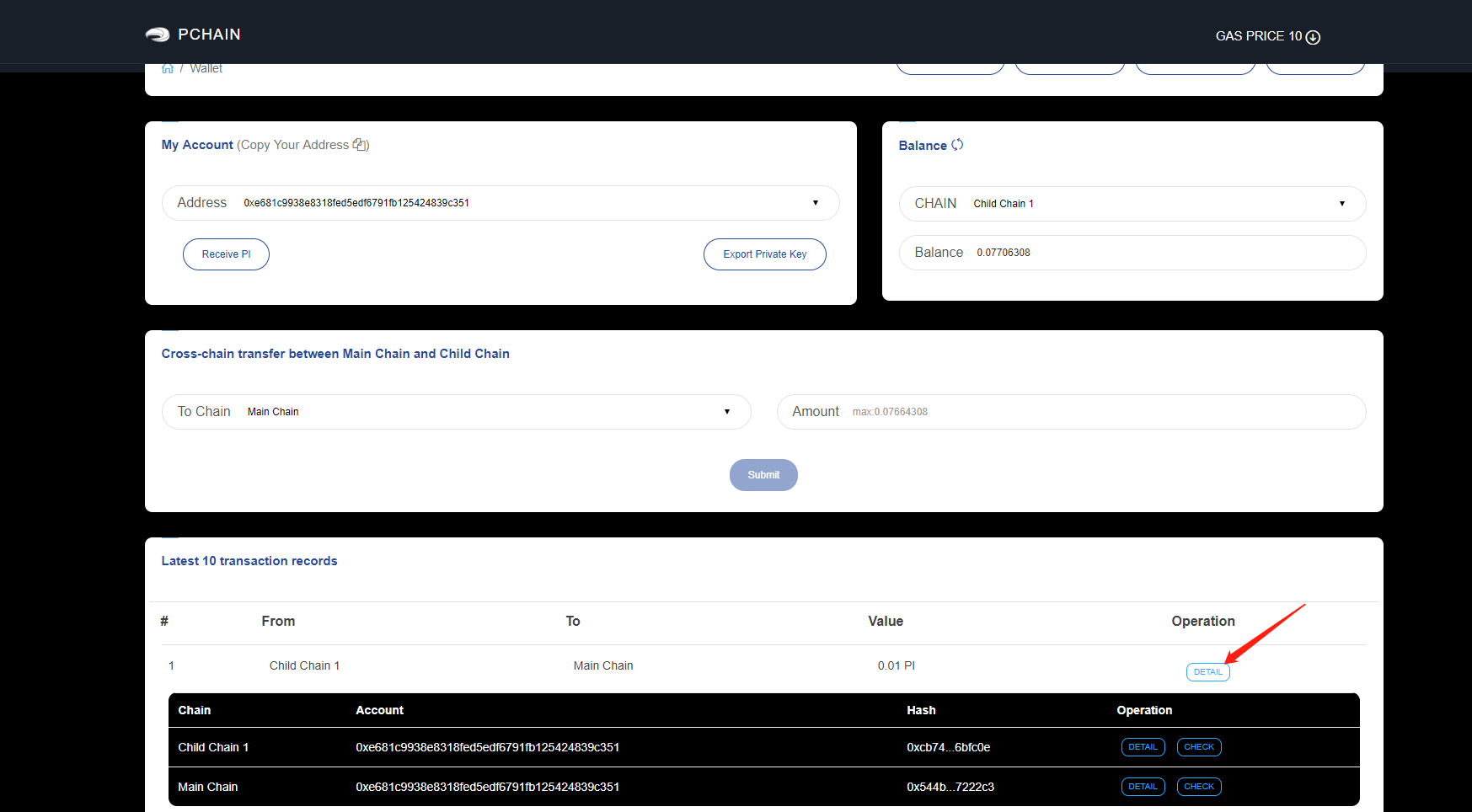
Task: Click CHECK for the Main Chain row
Action: coord(1198,787)
